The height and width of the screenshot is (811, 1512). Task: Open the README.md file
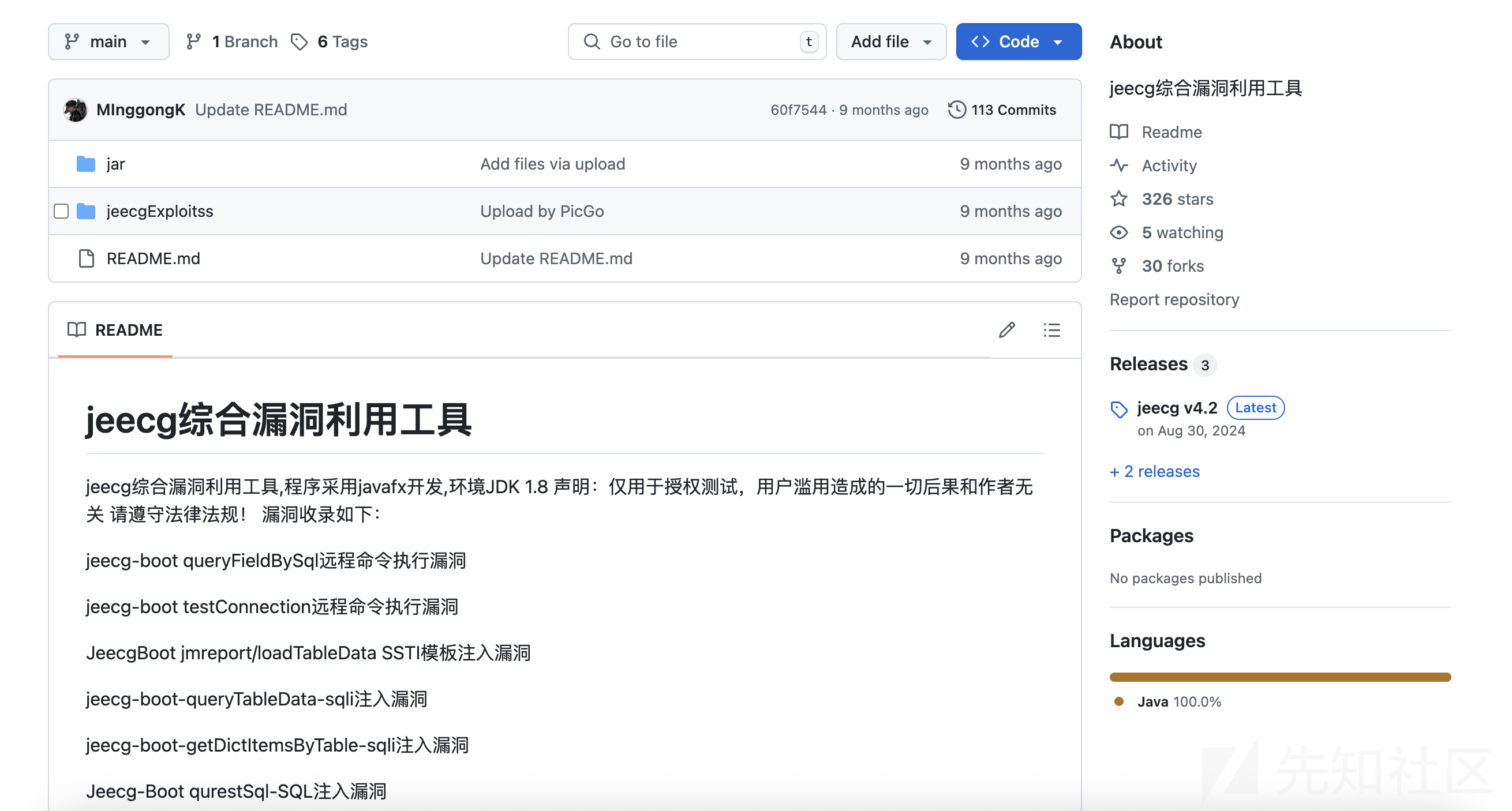click(153, 258)
